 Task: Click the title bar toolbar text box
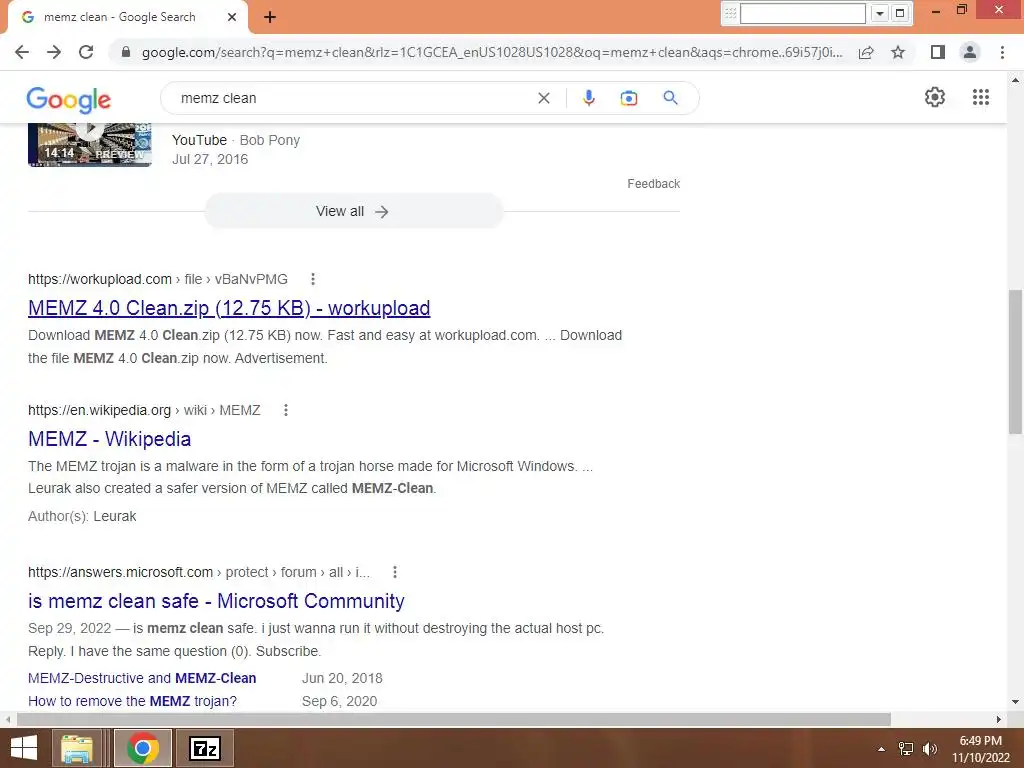point(803,13)
